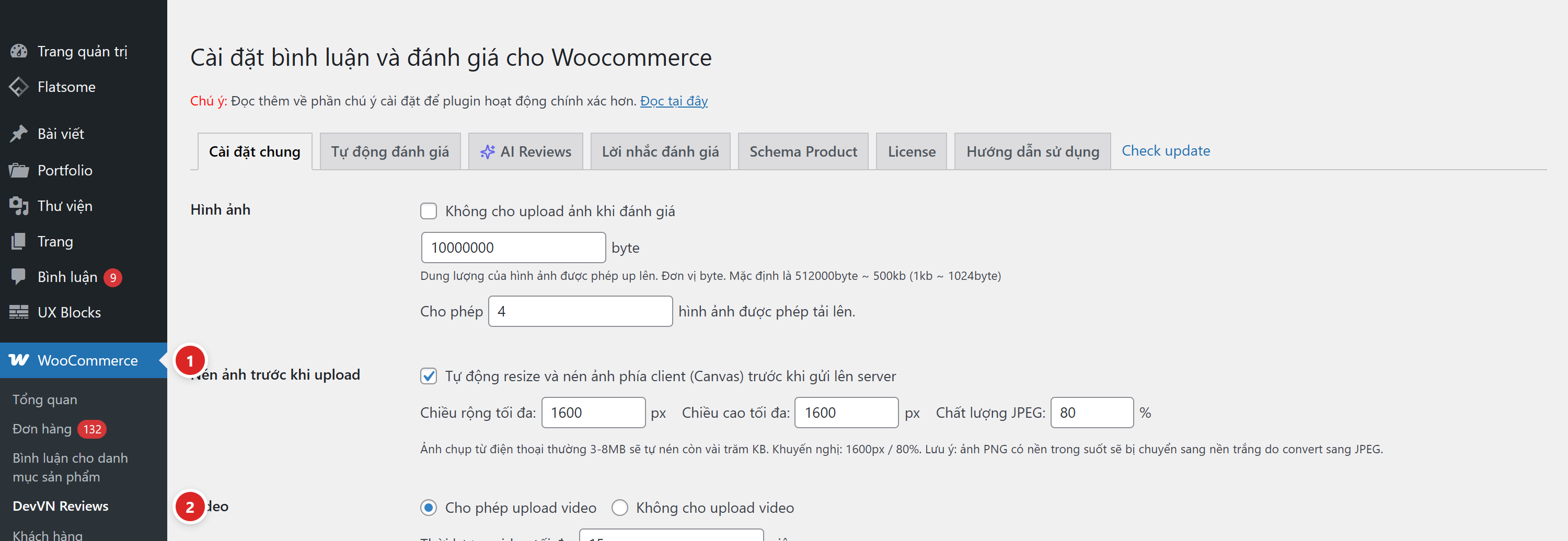Open Đơn hàng orders submenu
1568x541 pixels.
point(42,429)
